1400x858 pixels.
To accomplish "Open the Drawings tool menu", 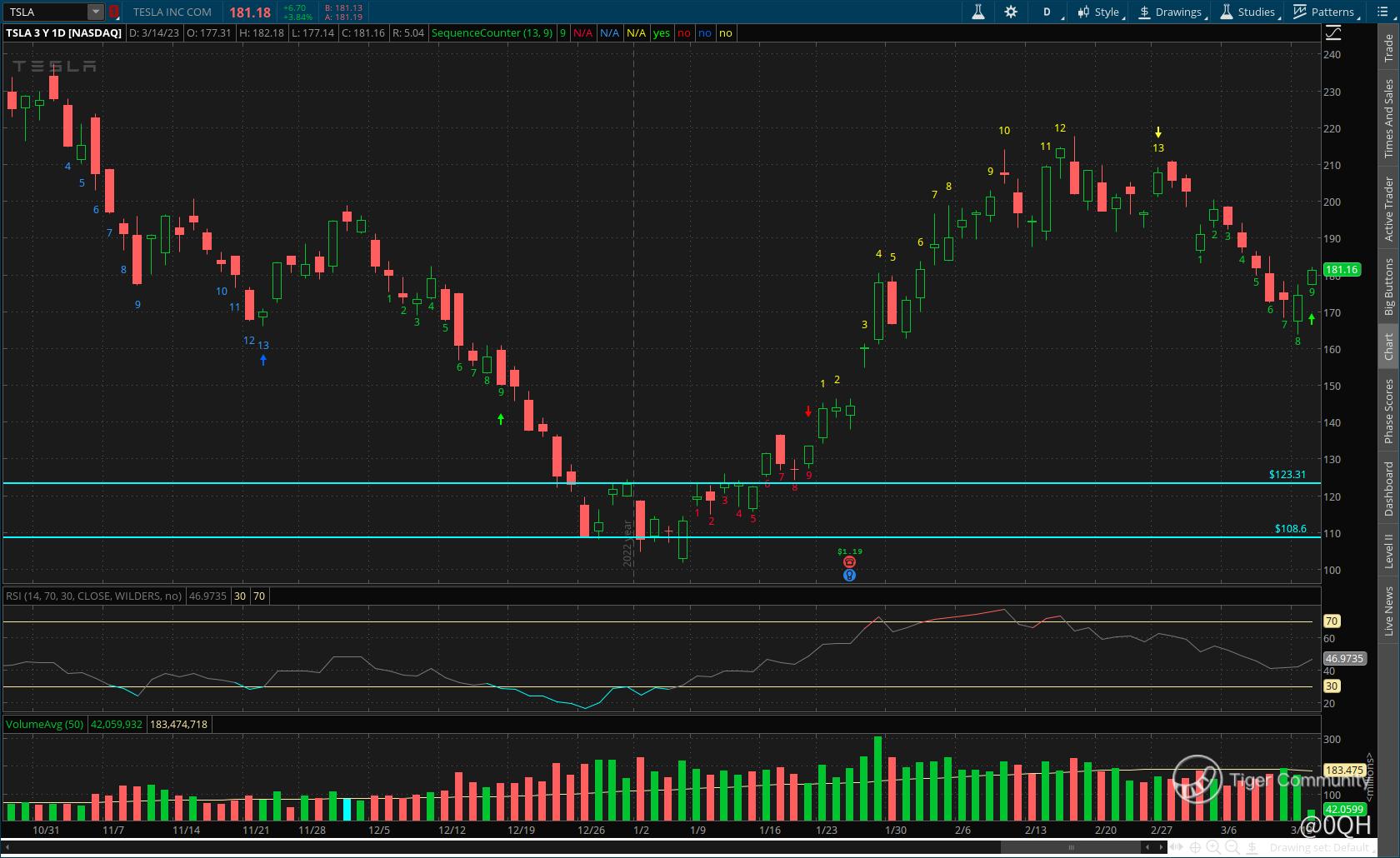I will (x=1170, y=12).
